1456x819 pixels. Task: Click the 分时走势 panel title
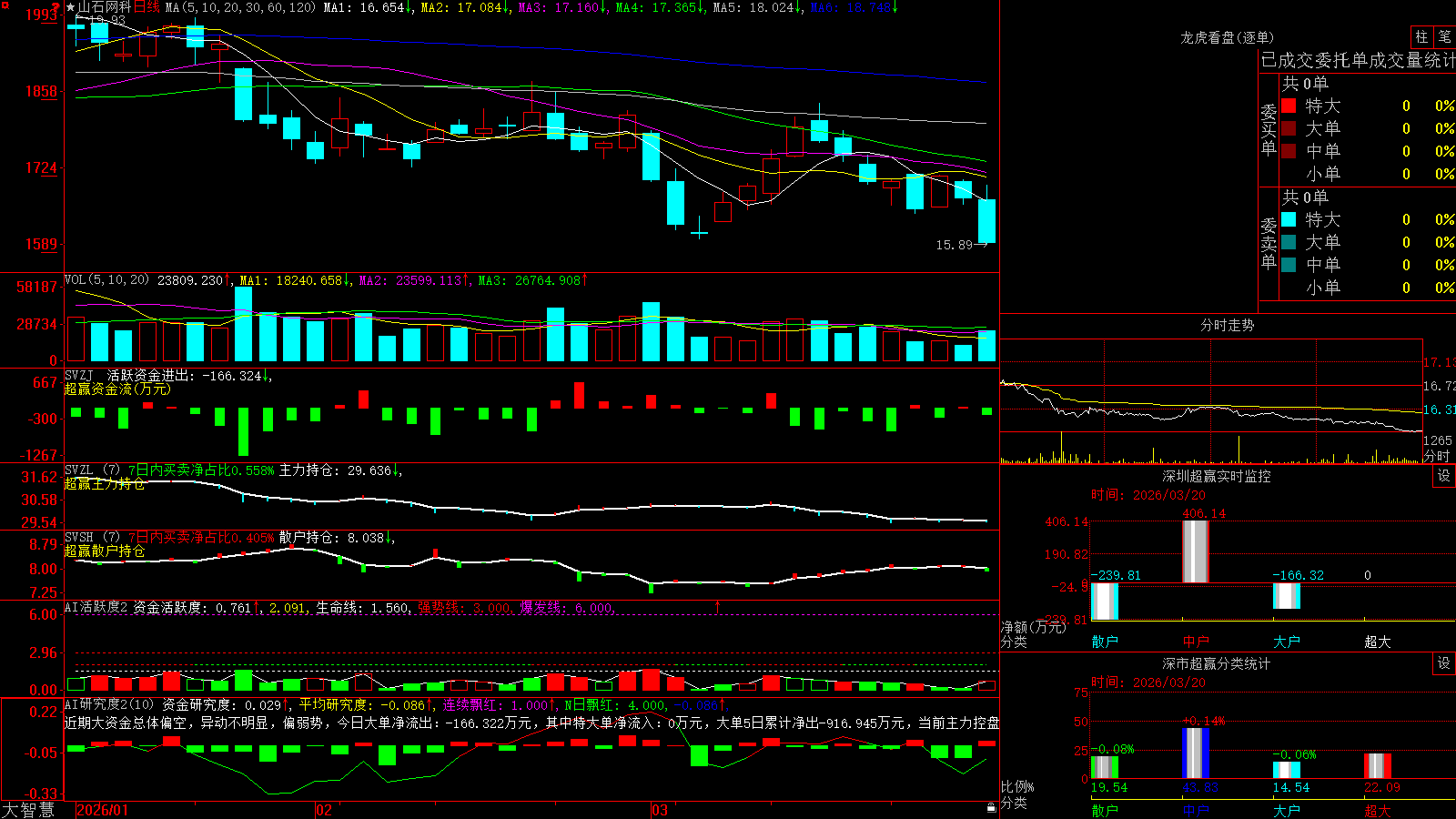[1228, 325]
